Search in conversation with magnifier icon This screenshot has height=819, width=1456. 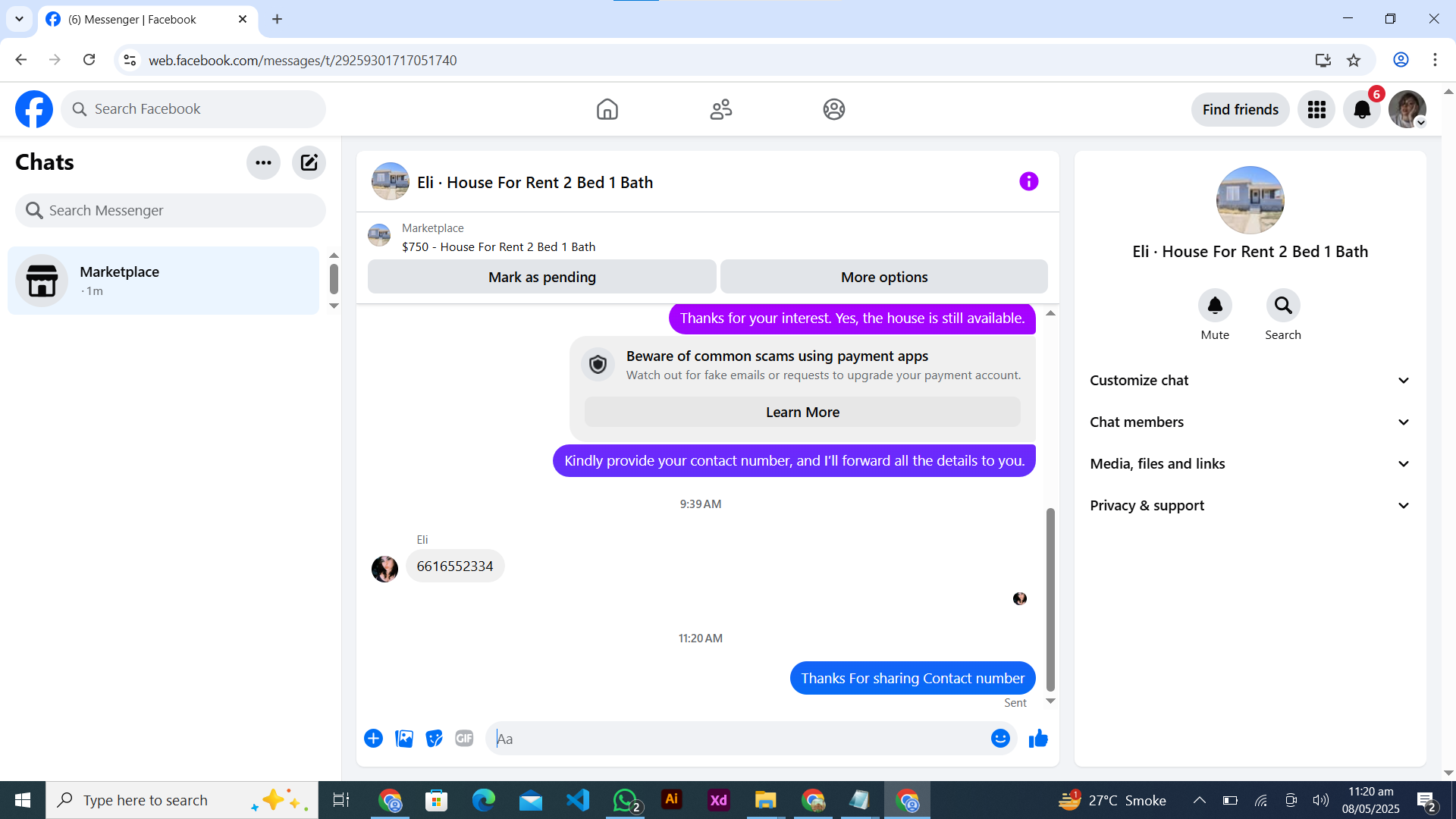pos(1283,306)
